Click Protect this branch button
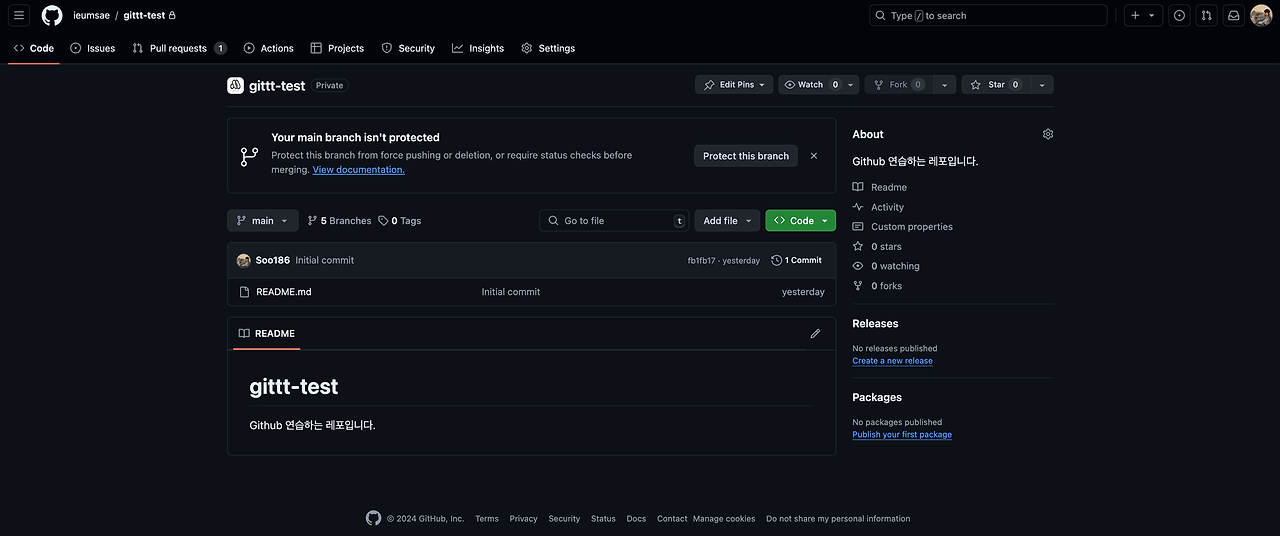The height and width of the screenshot is (536, 1280). point(746,156)
